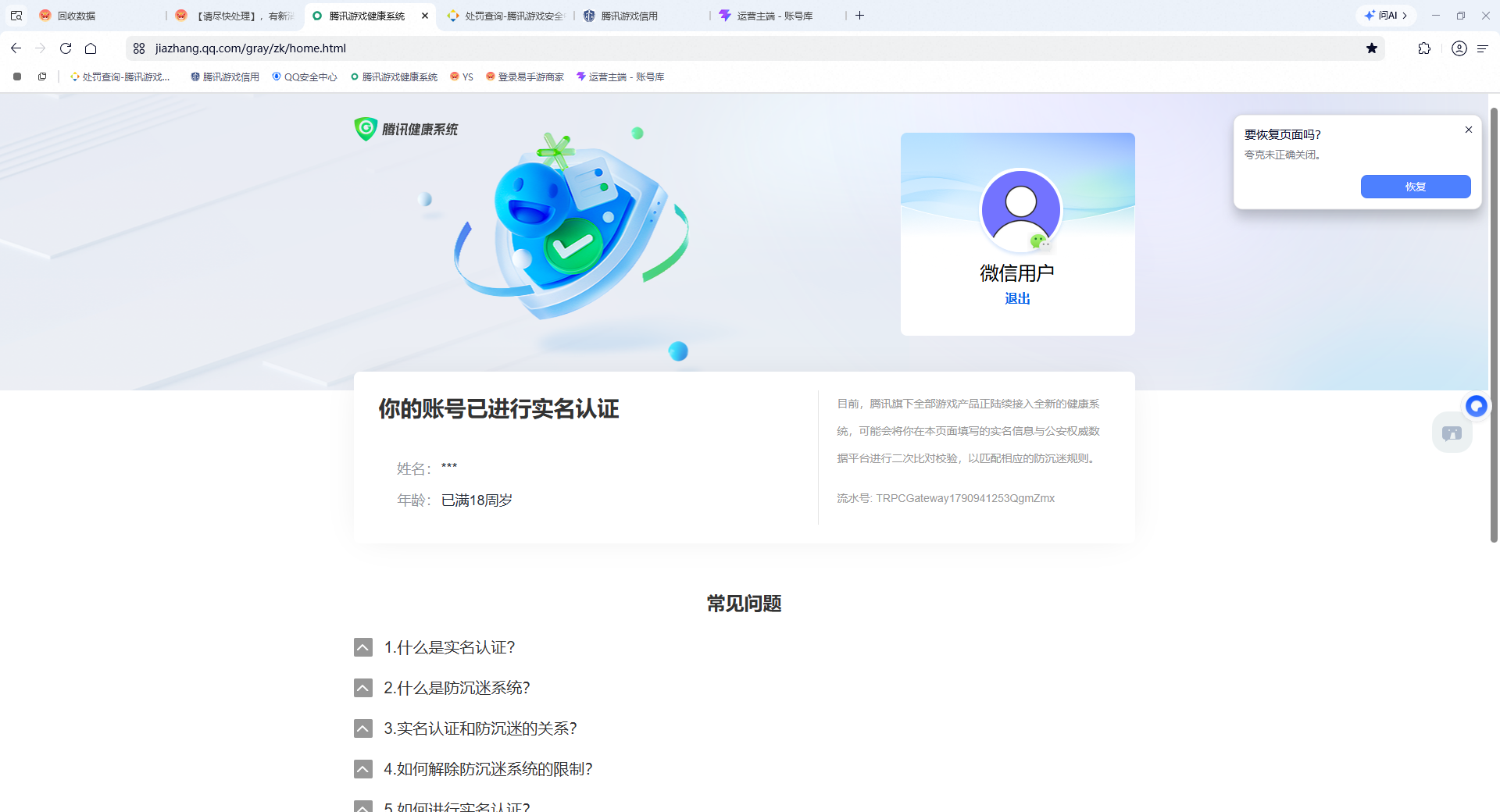Reload the page with the refresh icon
This screenshot has height=812, width=1500.
66,48
